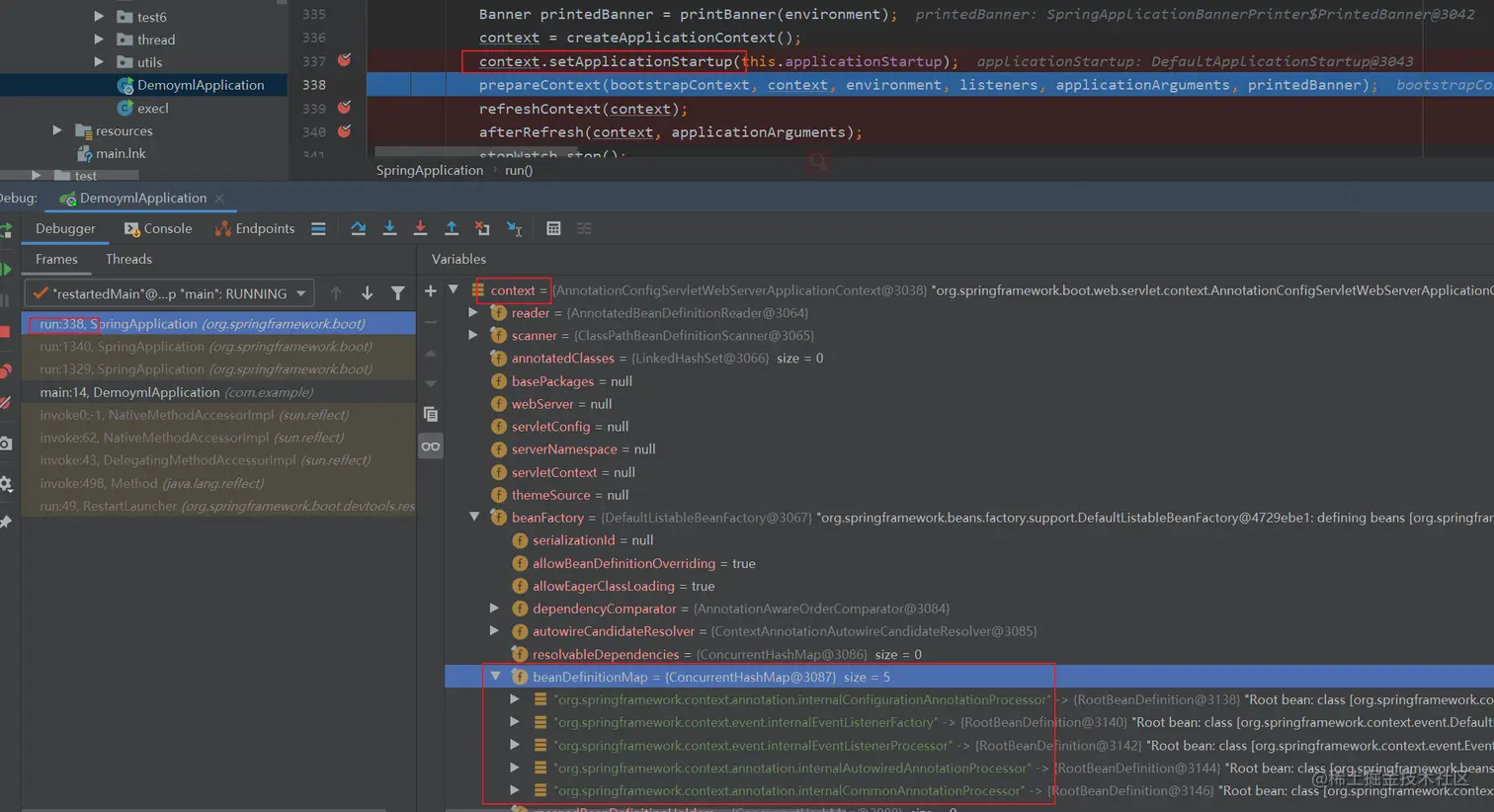1494x812 pixels.
Task: Expand the reader variable
Action: pyautogui.click(x=473, y=313)
